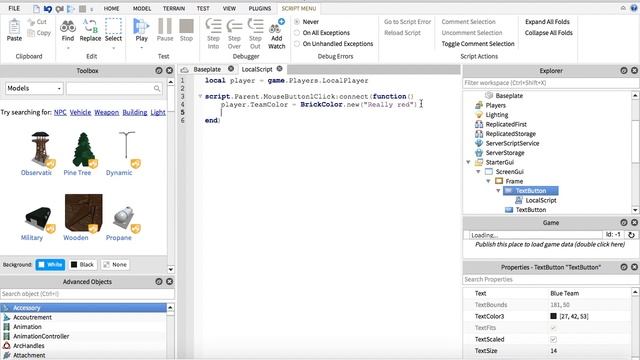Collapse the Frame tree node
640x360 pixels.
(x=488, y=181)
